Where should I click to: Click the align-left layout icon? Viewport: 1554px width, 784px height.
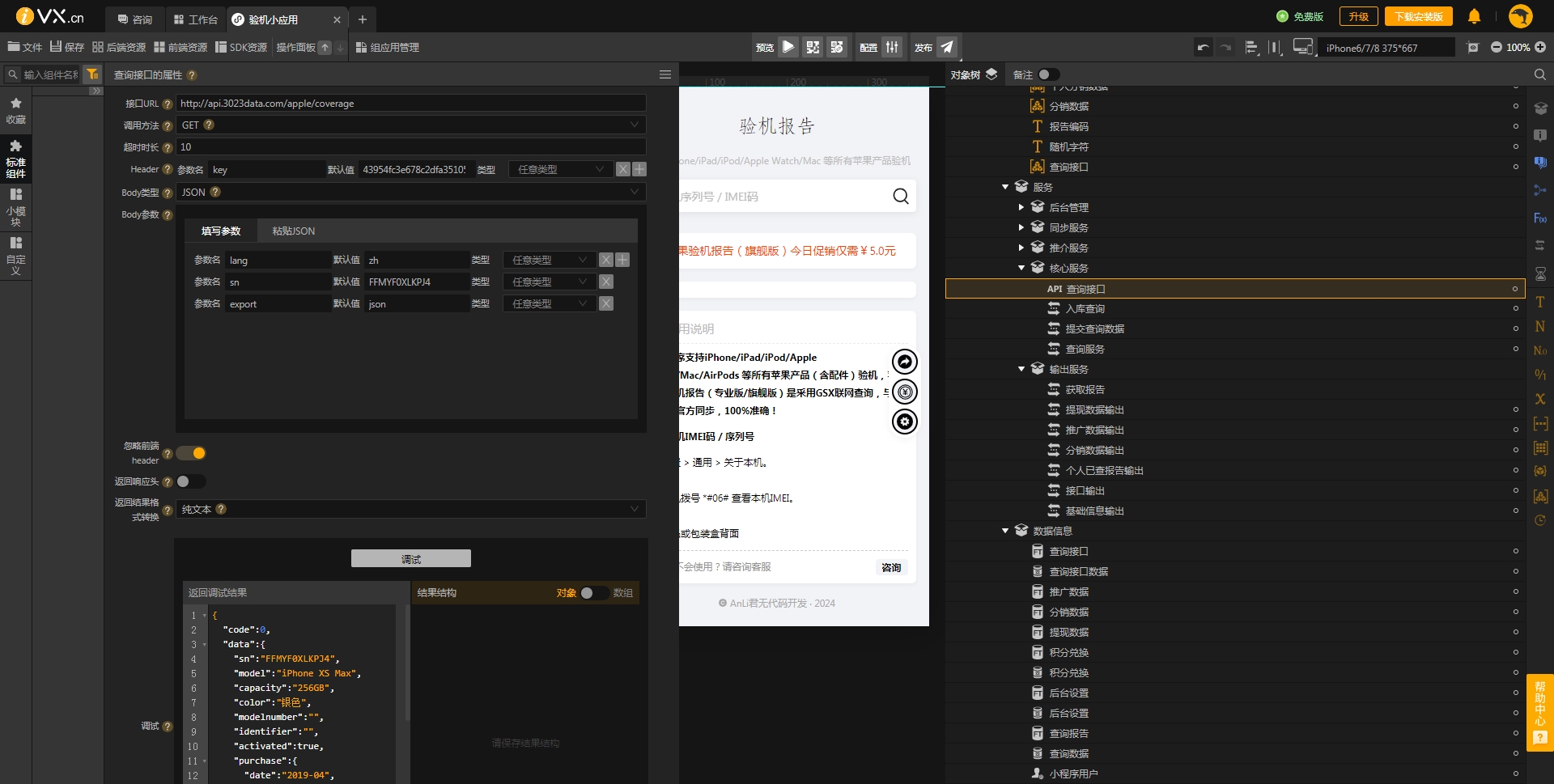pos(1251,48)
